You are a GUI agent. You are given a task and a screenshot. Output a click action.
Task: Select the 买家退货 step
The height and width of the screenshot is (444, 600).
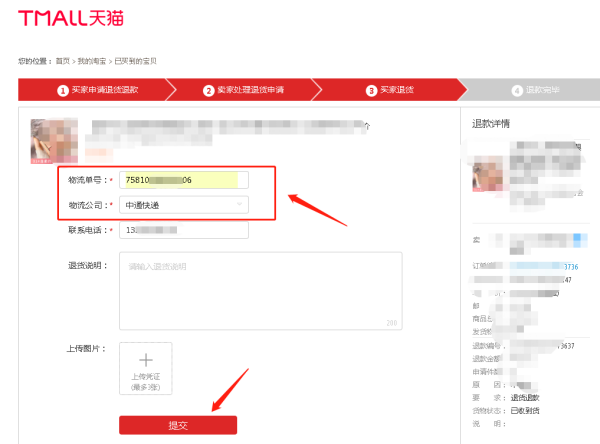pyautogui.click(x=396, y=90)
